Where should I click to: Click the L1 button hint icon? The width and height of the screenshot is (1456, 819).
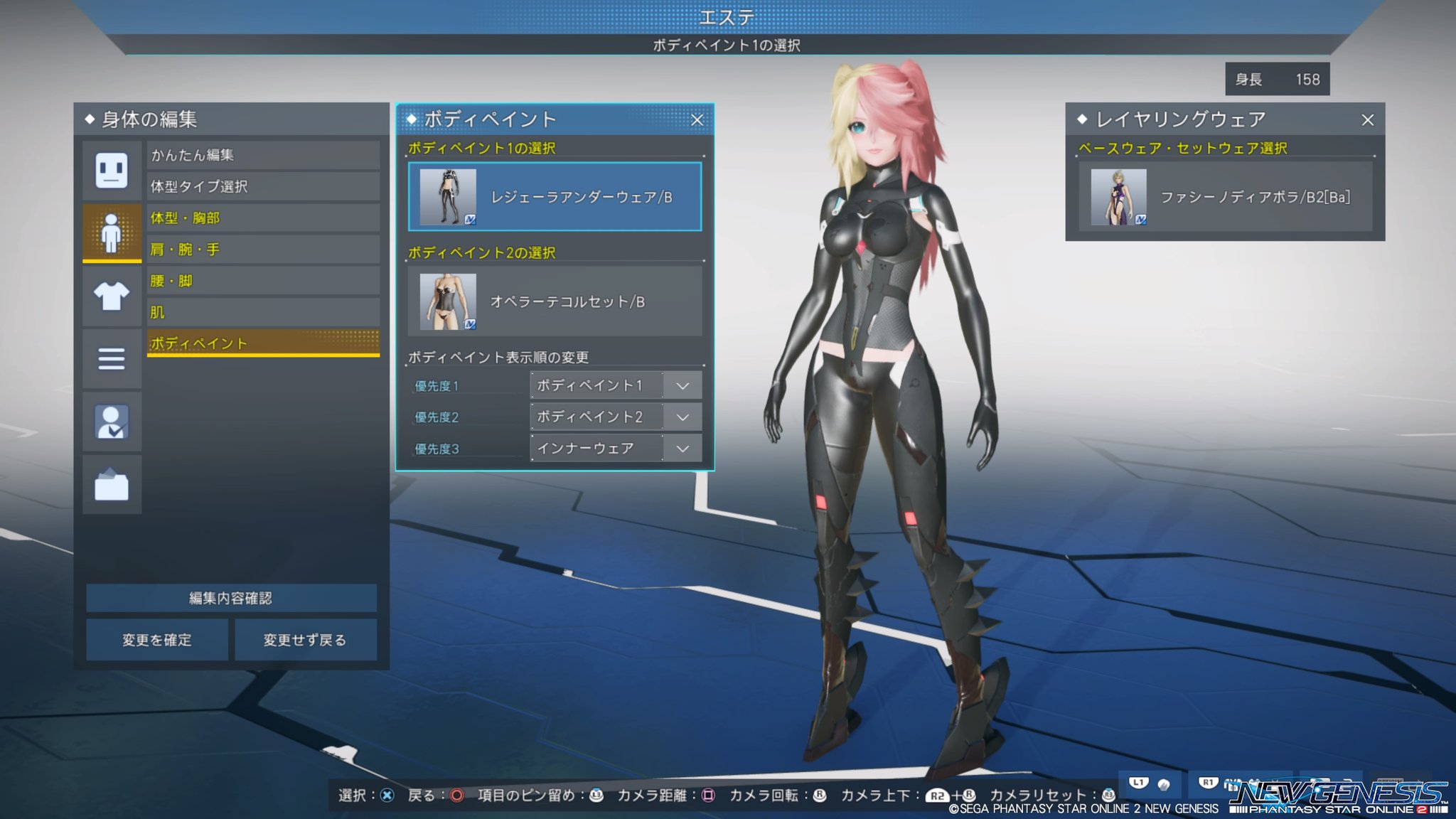1139,783
